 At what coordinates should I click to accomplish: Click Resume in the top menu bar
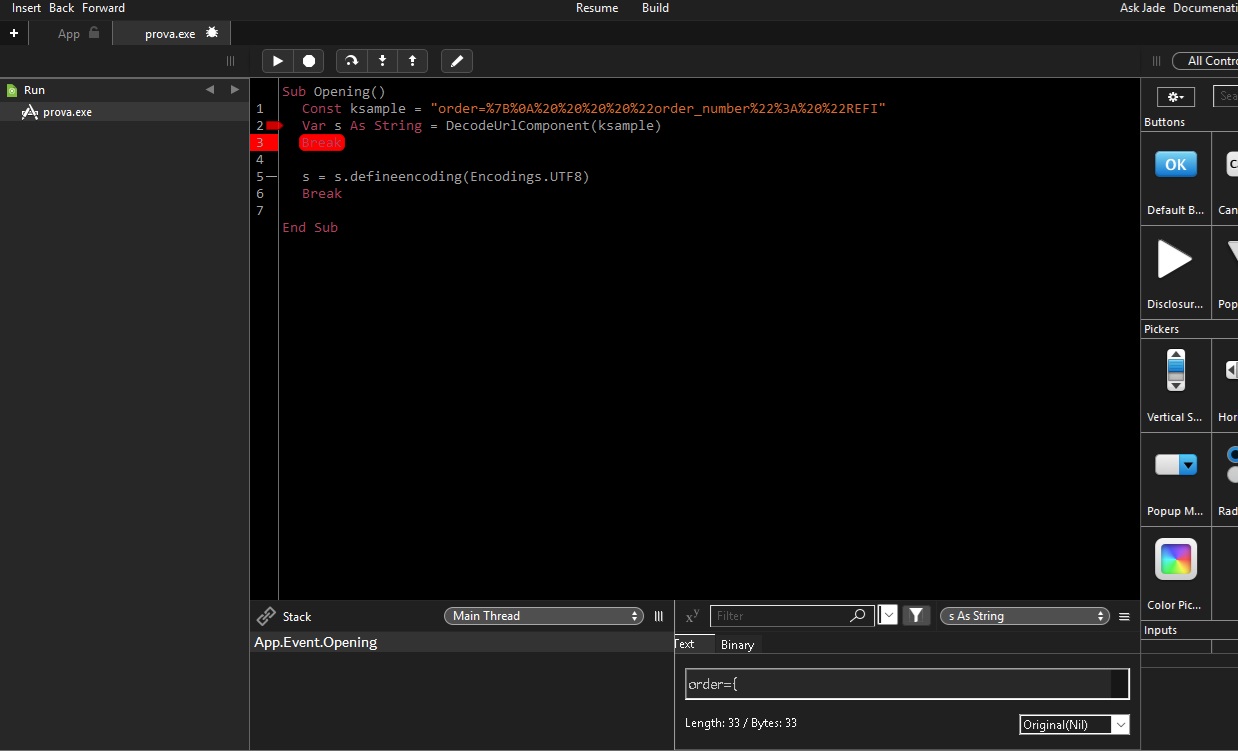597,8
